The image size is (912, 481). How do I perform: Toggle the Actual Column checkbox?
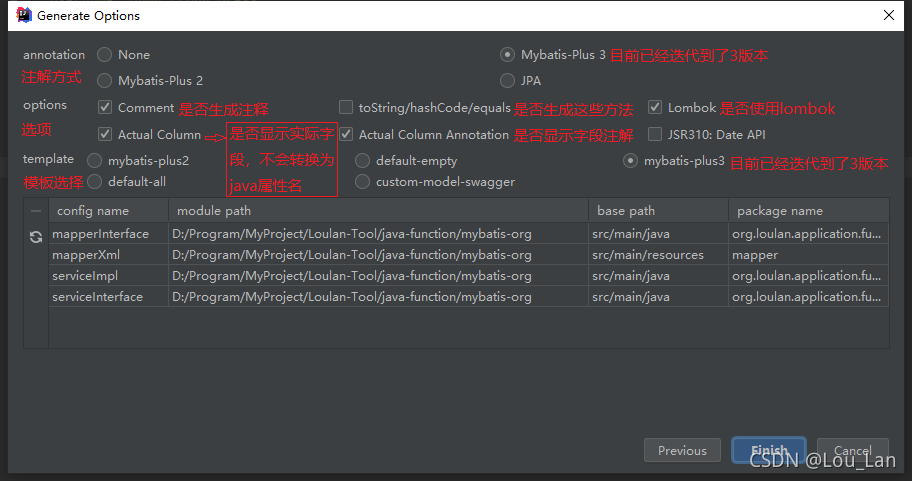point(105,134)
